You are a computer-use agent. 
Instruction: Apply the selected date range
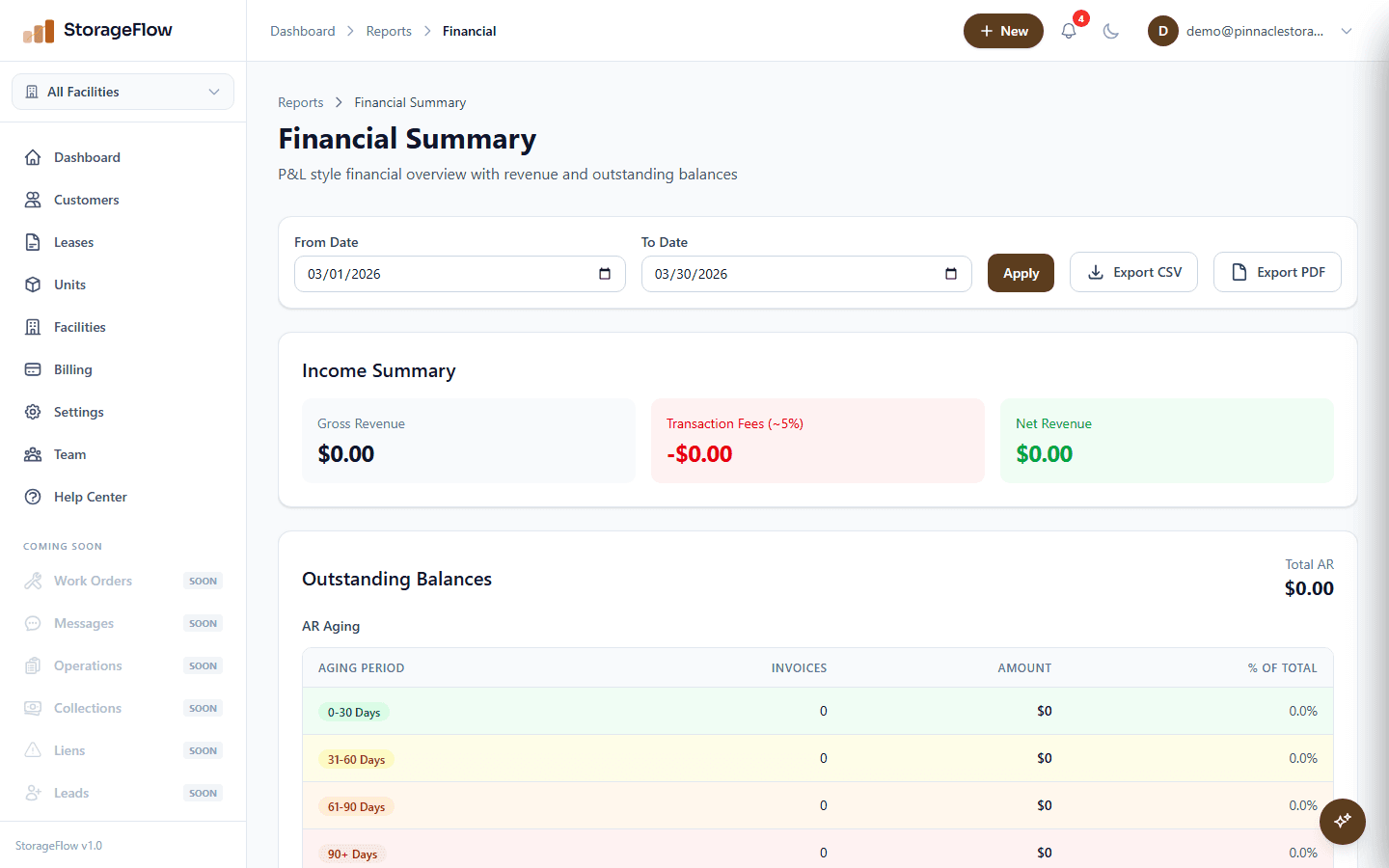point(1021,273)
